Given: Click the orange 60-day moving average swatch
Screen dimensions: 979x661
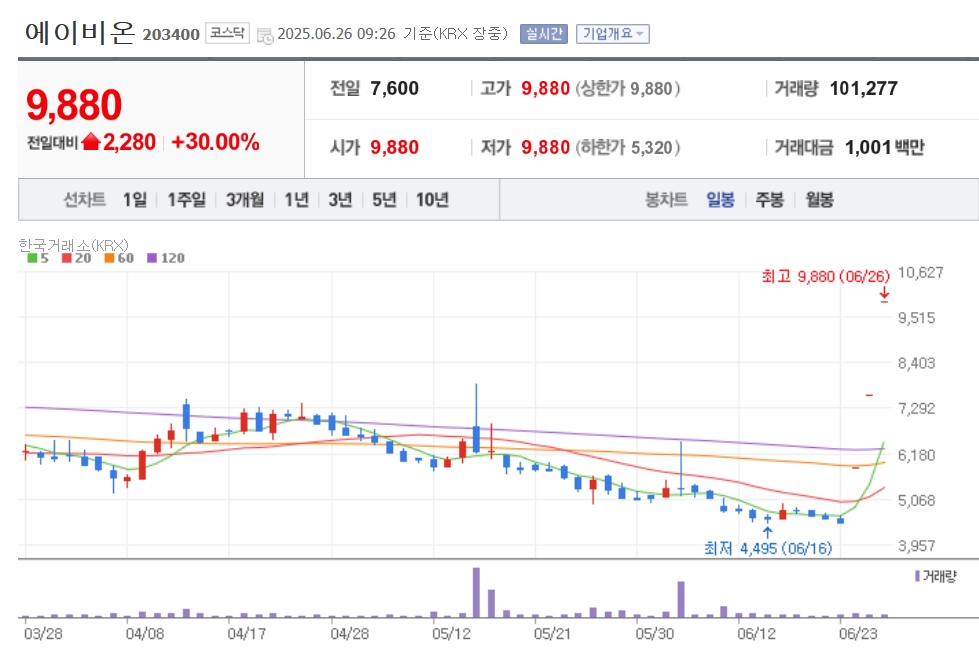Looking at the screenshot, I should point(109,258).
